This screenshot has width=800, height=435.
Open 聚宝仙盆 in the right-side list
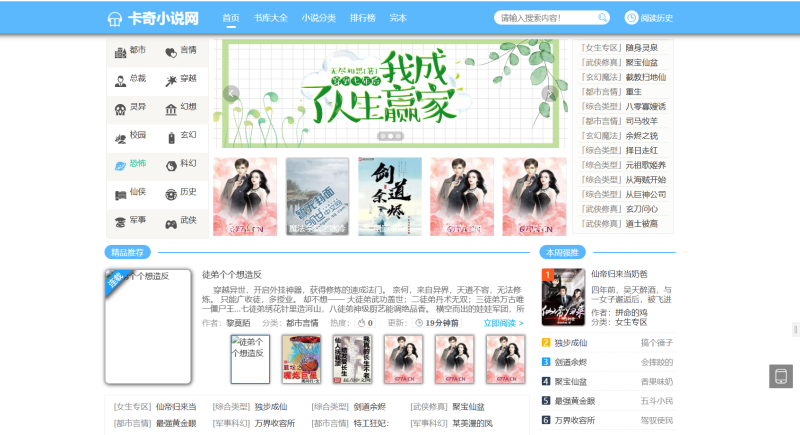click(x=641, y=63)
